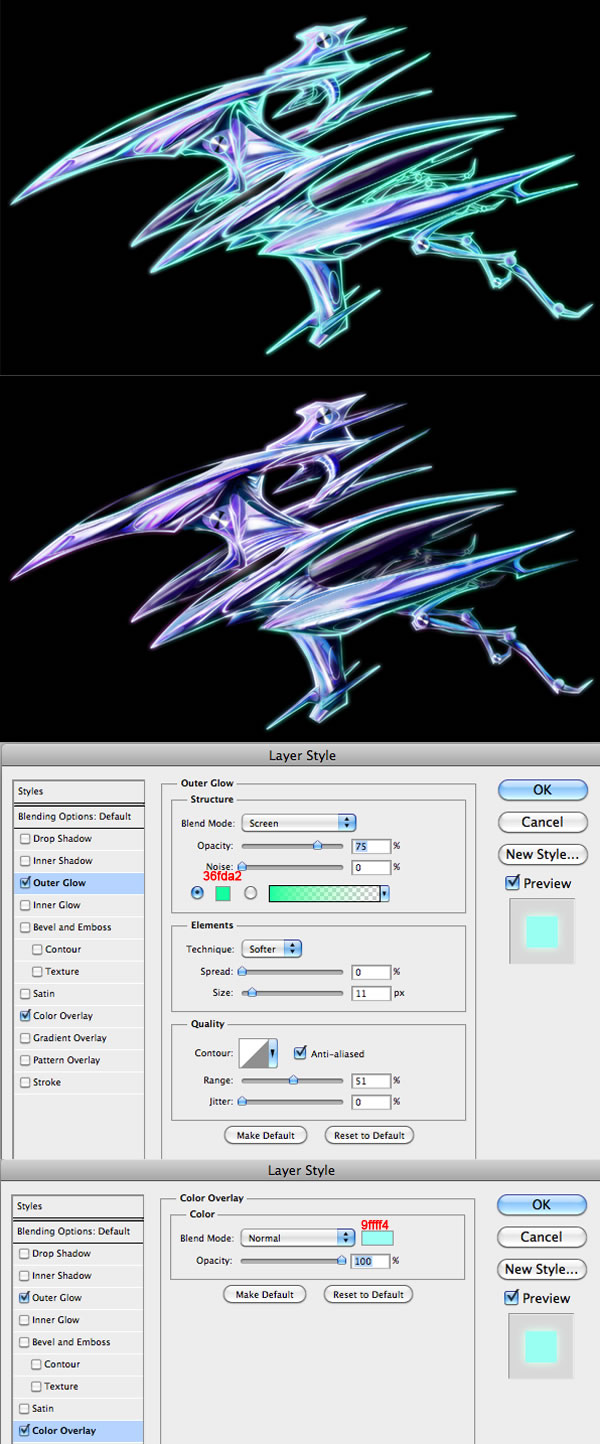Click Cancel in the Color Overlay settings dialog
The width and height of the screenshot is (600, 1444).
(x=541, y=1237)
